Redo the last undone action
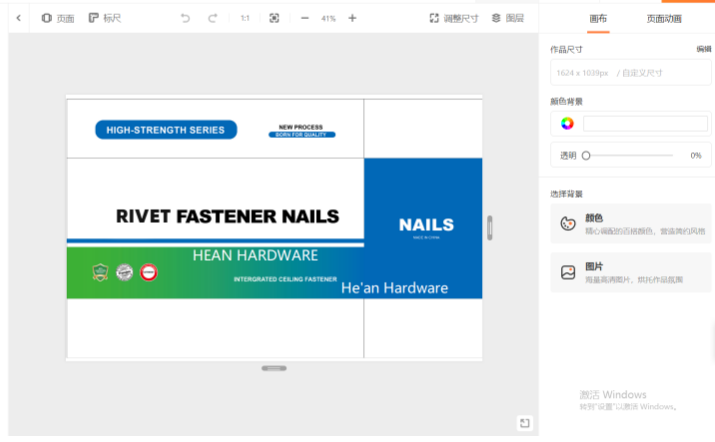The image size is (715, 442). pyautogui.click(x=212, y=18)
